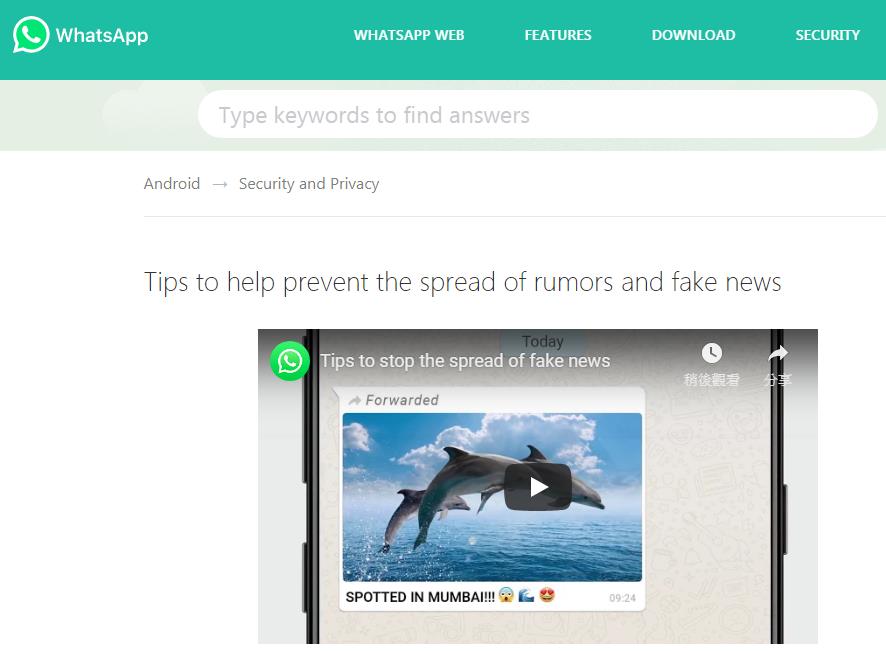The image size is (886, 652).
Task: Click the WhatsApp wordmark text in header
Action: [102, 35]
